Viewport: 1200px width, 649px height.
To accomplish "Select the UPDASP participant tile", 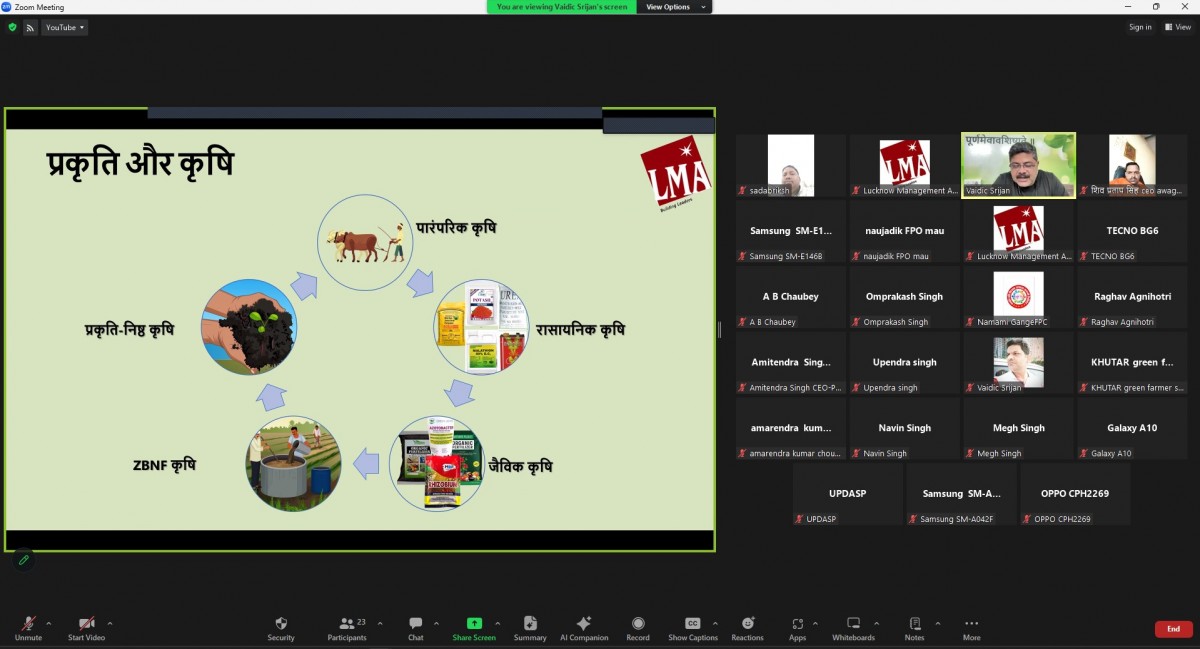I will 848,494.
